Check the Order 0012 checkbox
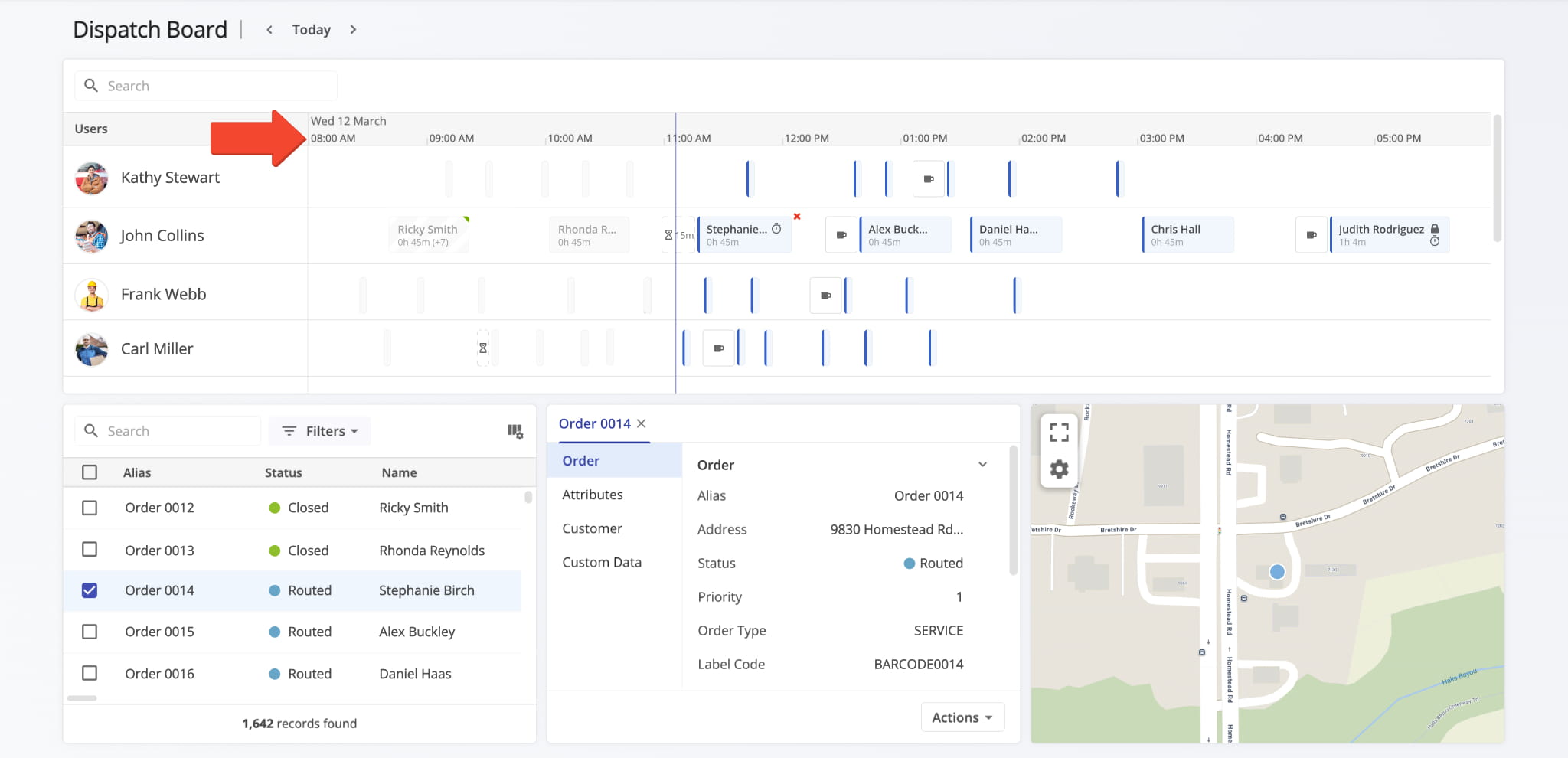Image resolution: width=1568 pixels, height=758 pixels. [90, 508]
